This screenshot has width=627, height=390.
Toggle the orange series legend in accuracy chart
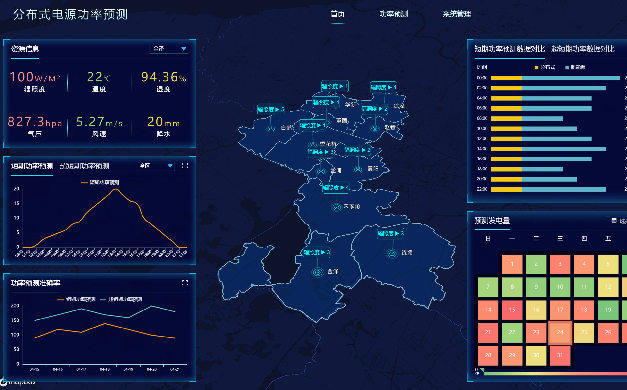77,299
